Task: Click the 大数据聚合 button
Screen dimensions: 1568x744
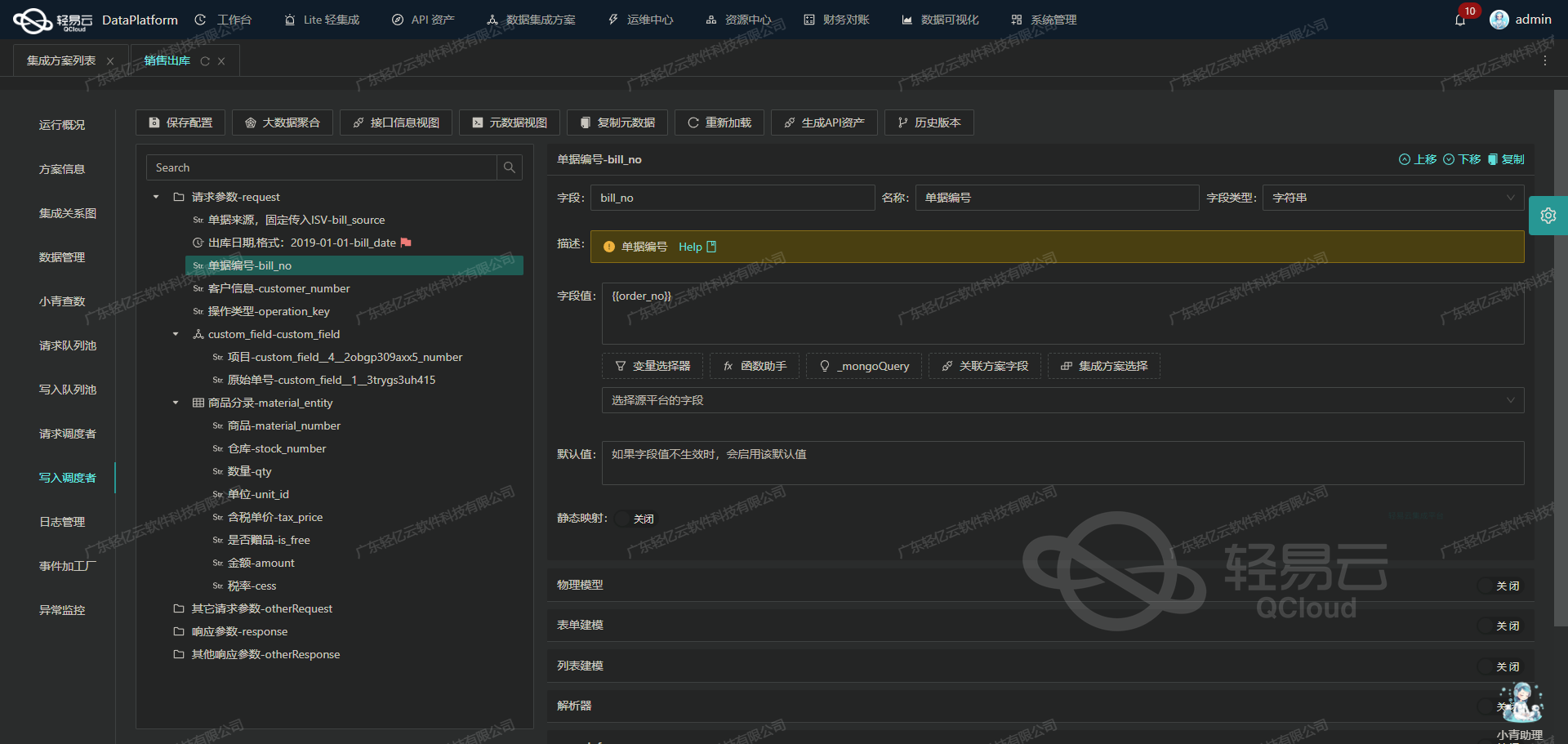Action: pos(283,123)
